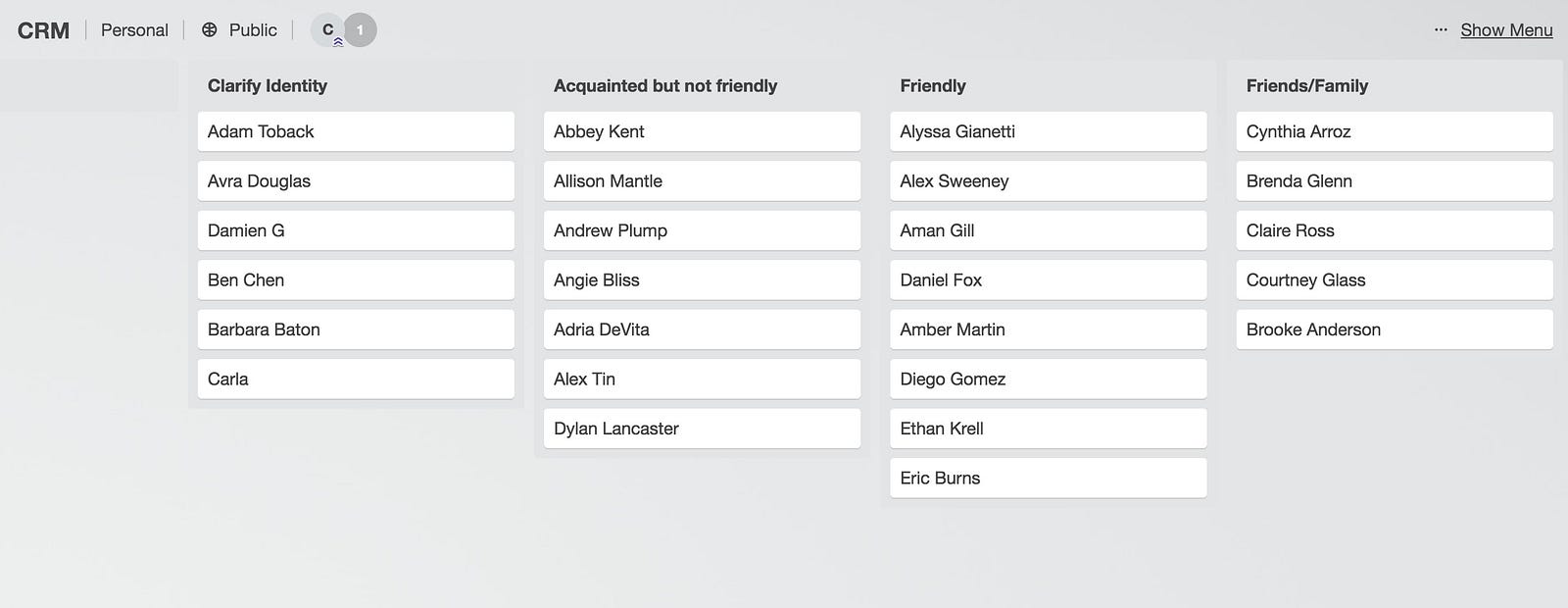Open the Alyssa Gianetti card
1568x608 pixels.
pos(1047,131)
